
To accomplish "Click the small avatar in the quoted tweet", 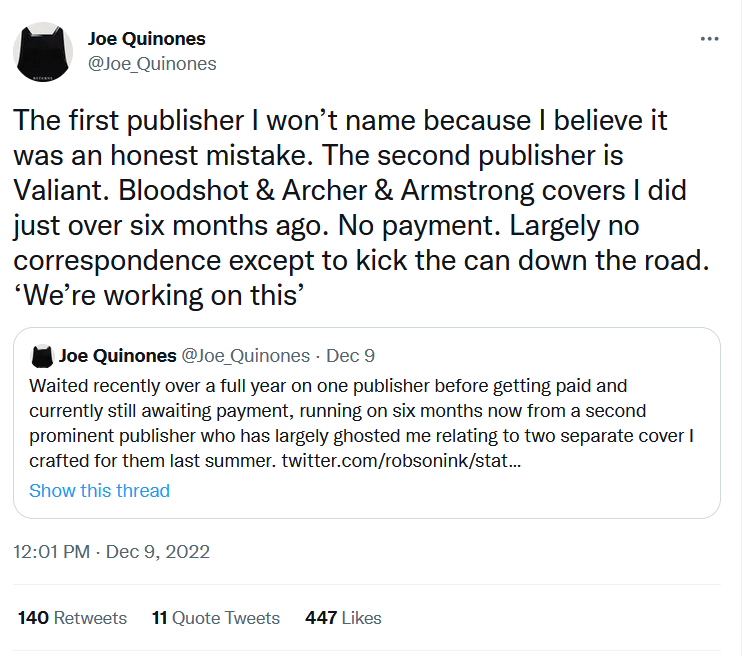I will (42, 356).
